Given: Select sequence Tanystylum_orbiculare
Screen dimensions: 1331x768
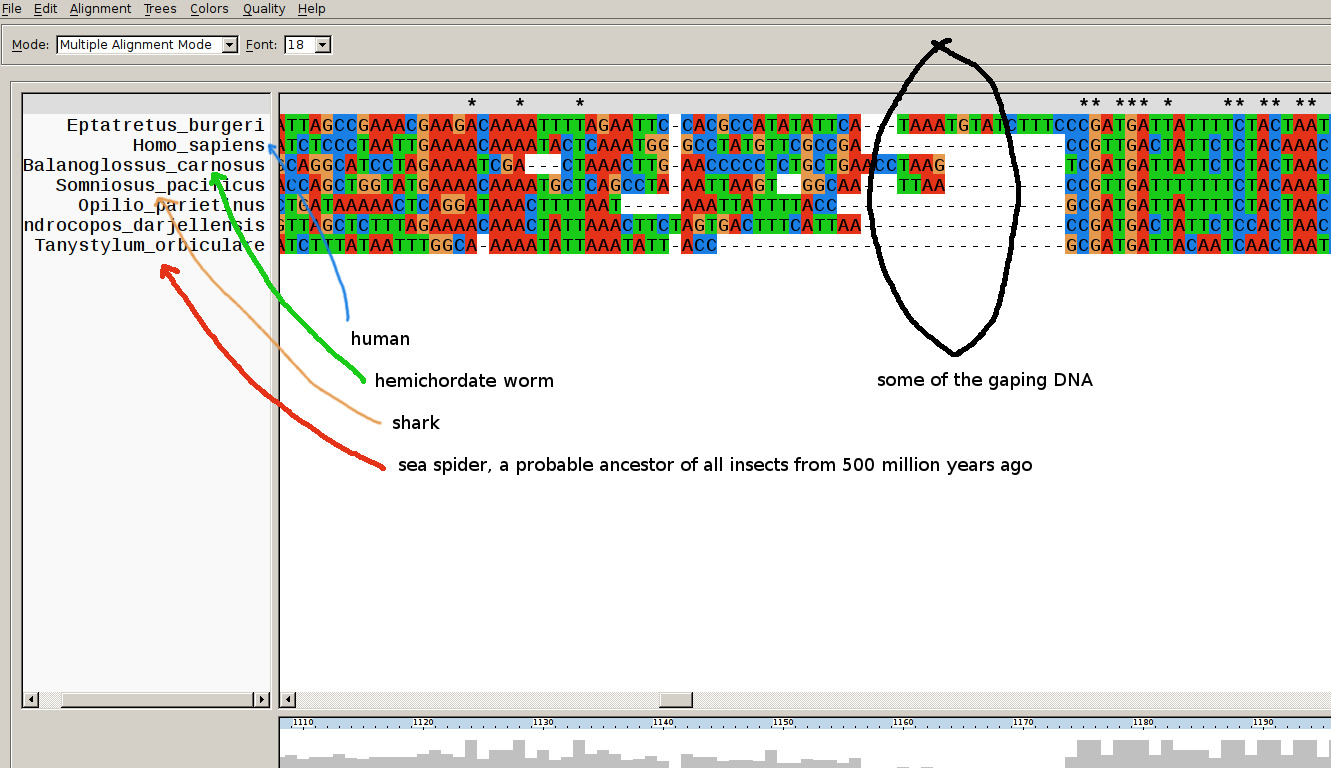Looking at the screenshot, I should 150,245.
